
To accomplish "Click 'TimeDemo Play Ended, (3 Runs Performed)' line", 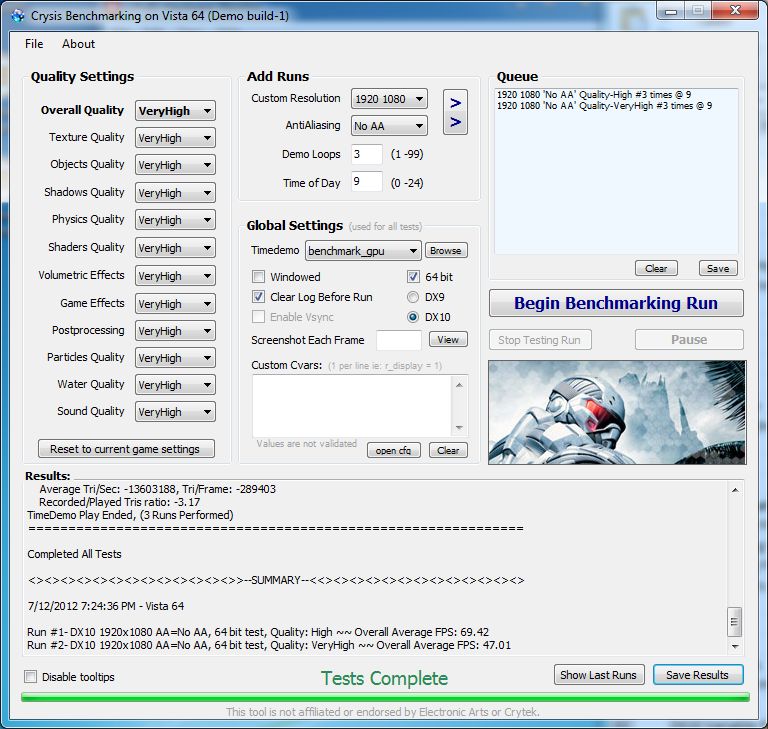I will pos(130,515).
